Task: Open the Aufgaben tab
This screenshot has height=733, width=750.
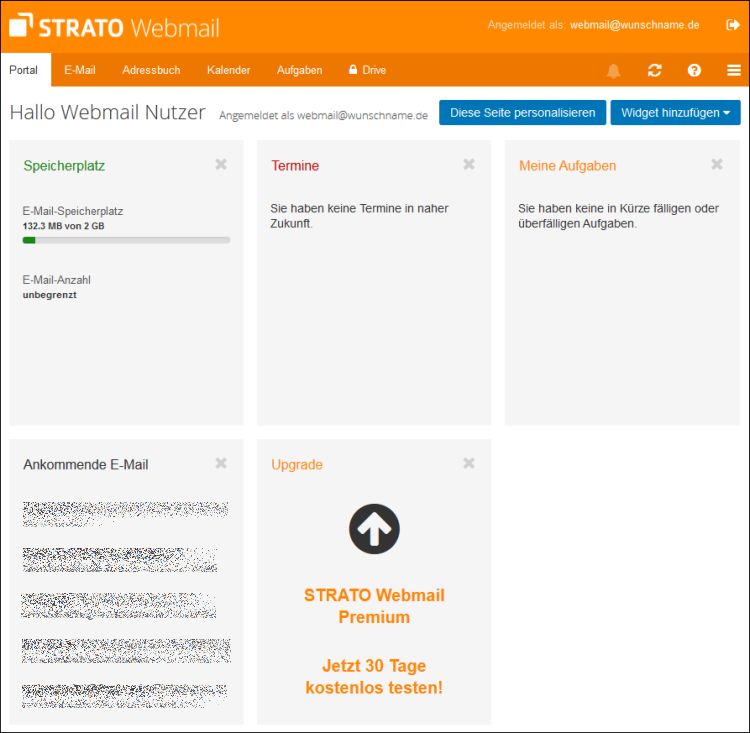Action: click(299, 70)
